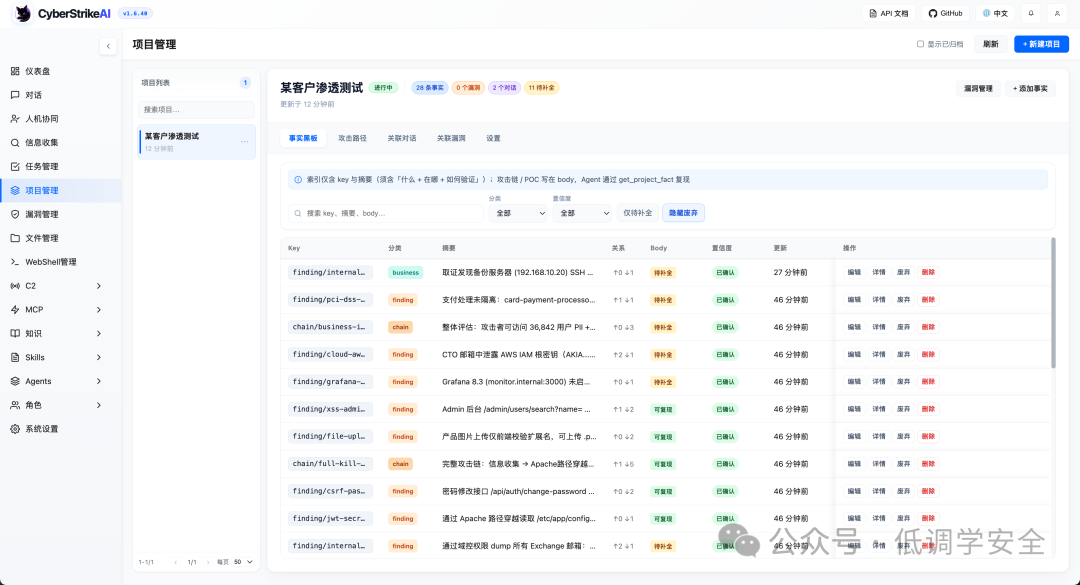Open the per-page 50 dropdown
Viewport: 1080px width, 585px height.
(243, 562)
